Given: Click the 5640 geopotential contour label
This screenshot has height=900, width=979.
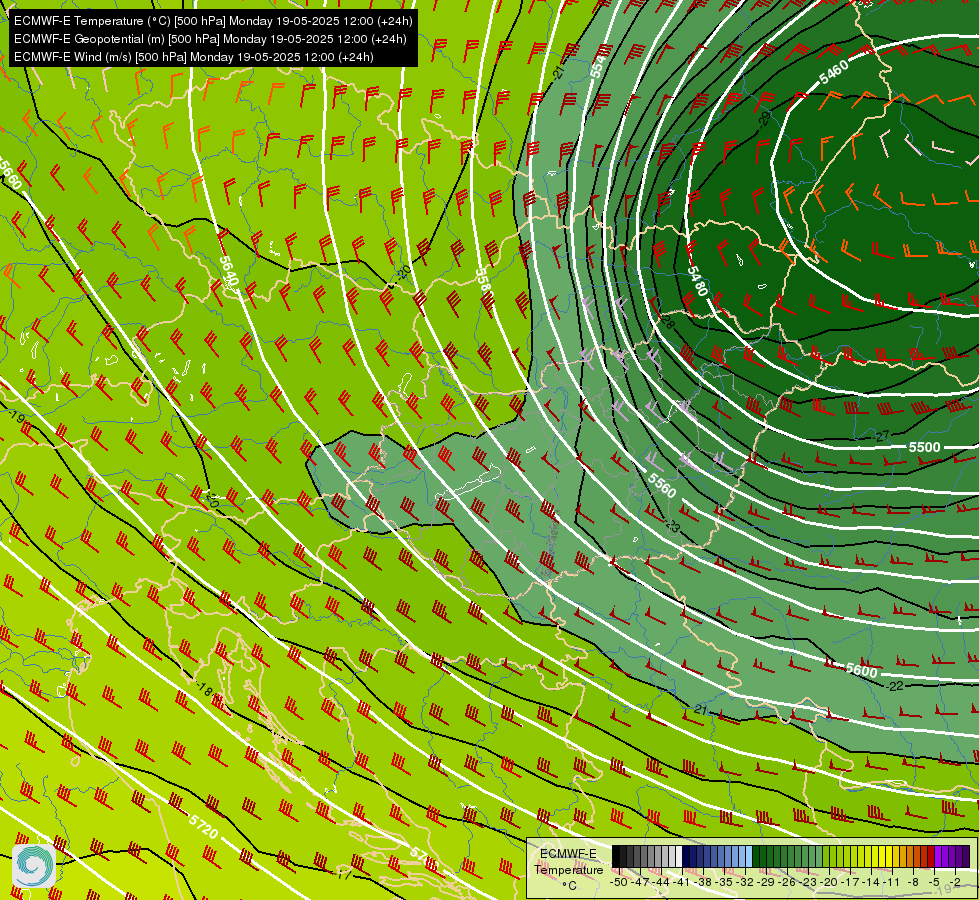Looking at the screenshot, I should coord(229,272).
